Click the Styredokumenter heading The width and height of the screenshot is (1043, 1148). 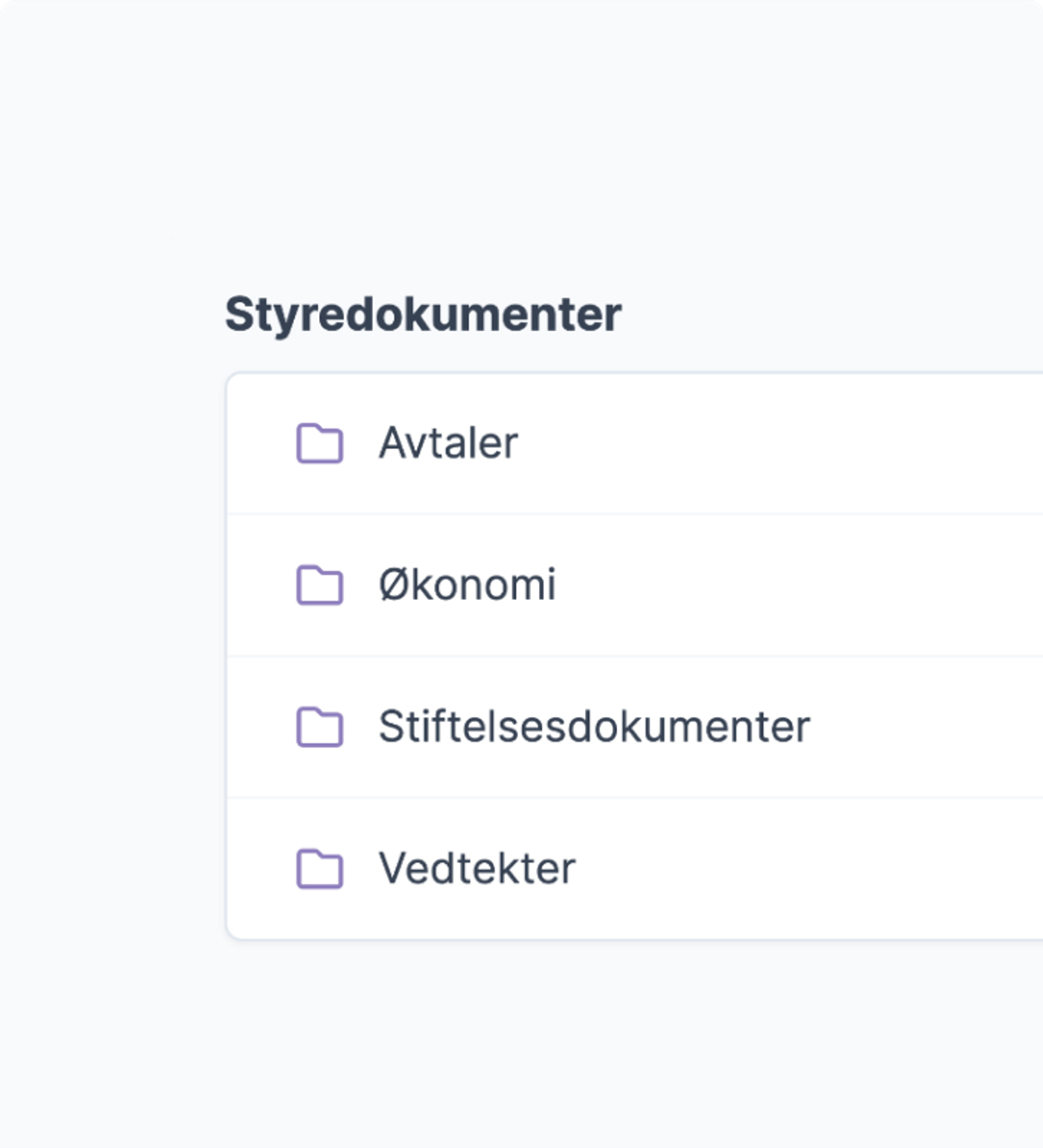424,315
